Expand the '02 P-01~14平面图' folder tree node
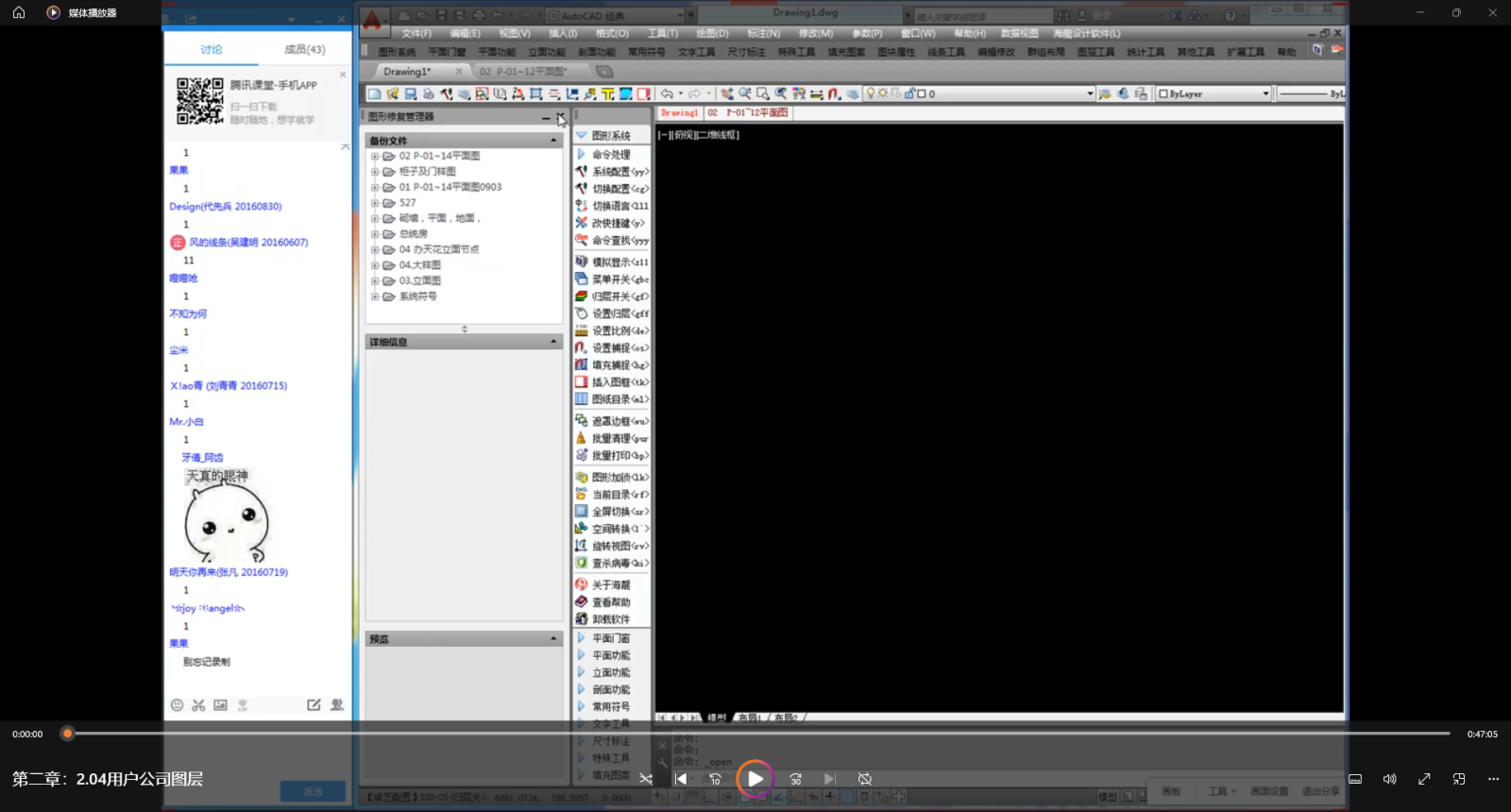The height and width of the screenshot is (812, 1511). tap(375, 157)
